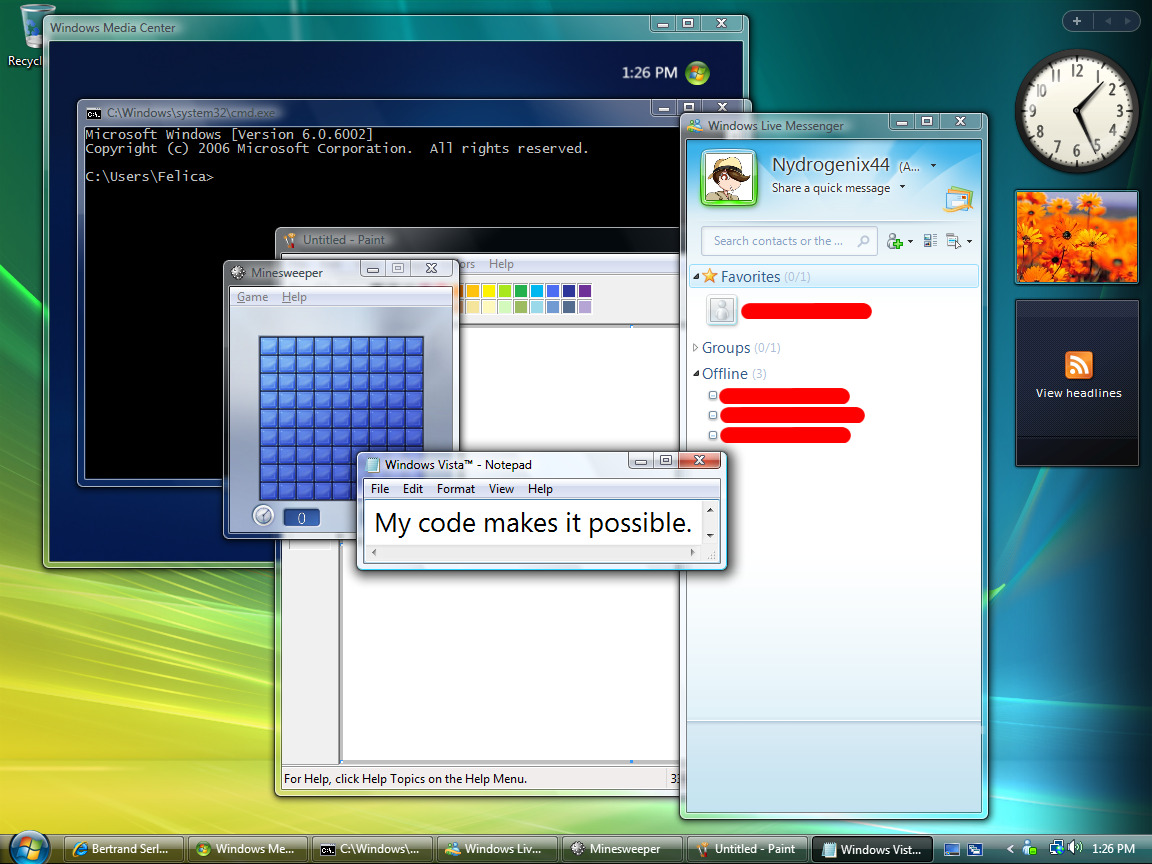1152x864 pixels.
Task: Click the Add a contact icon in Messenger
Action: (896, 241)
